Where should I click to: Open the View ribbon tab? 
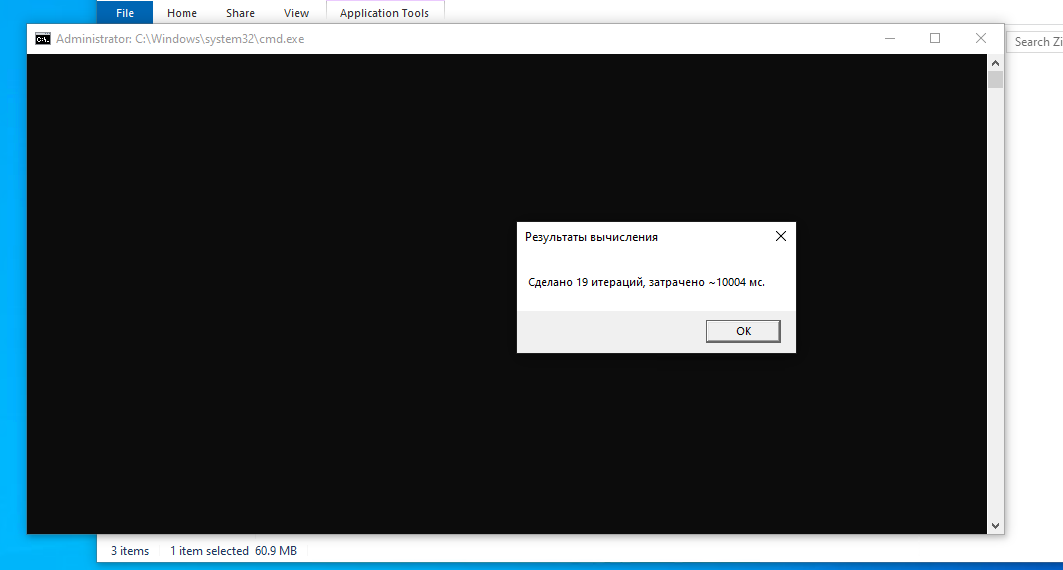[x=296, y=13]
